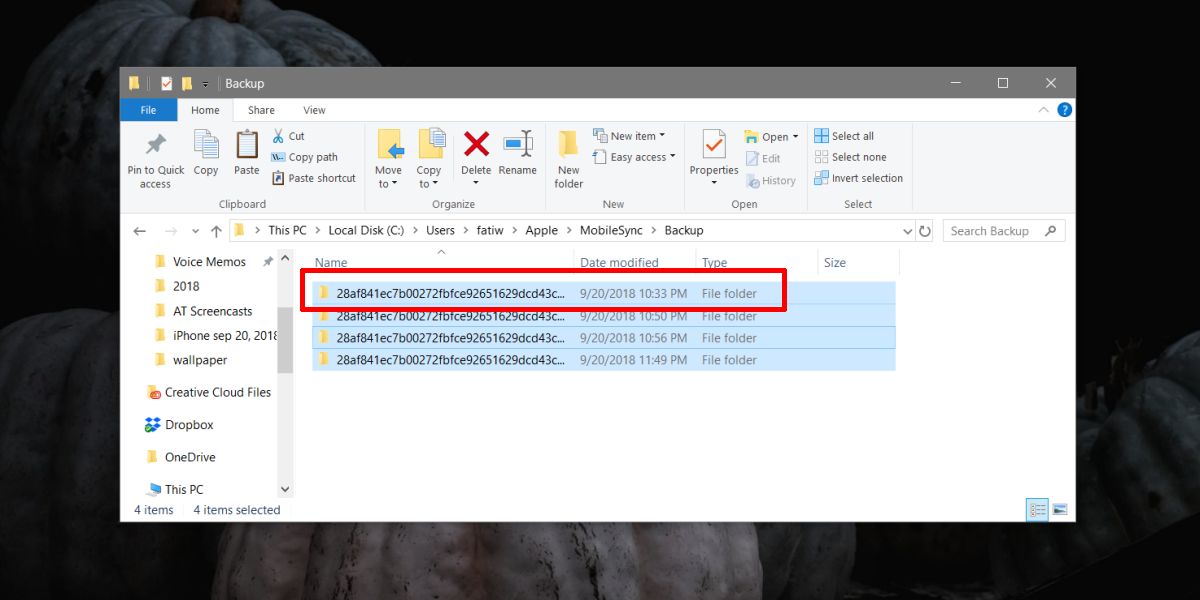
Task: Click Select none in ribbon
Action: pyautogui.click(x=850, y=157)
